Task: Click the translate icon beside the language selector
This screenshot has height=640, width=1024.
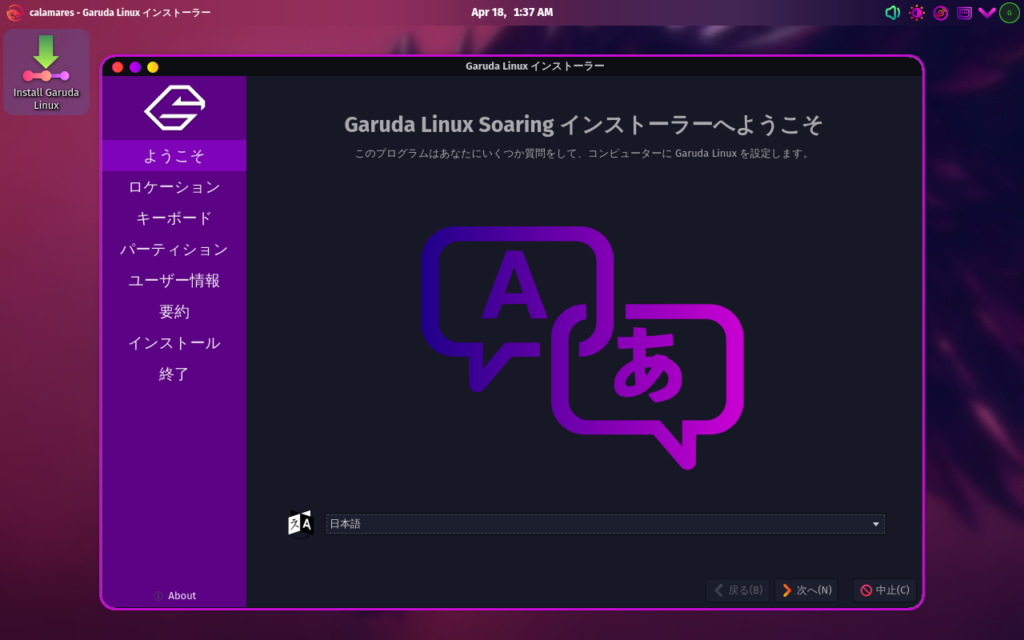Action: tap(300, 523)
